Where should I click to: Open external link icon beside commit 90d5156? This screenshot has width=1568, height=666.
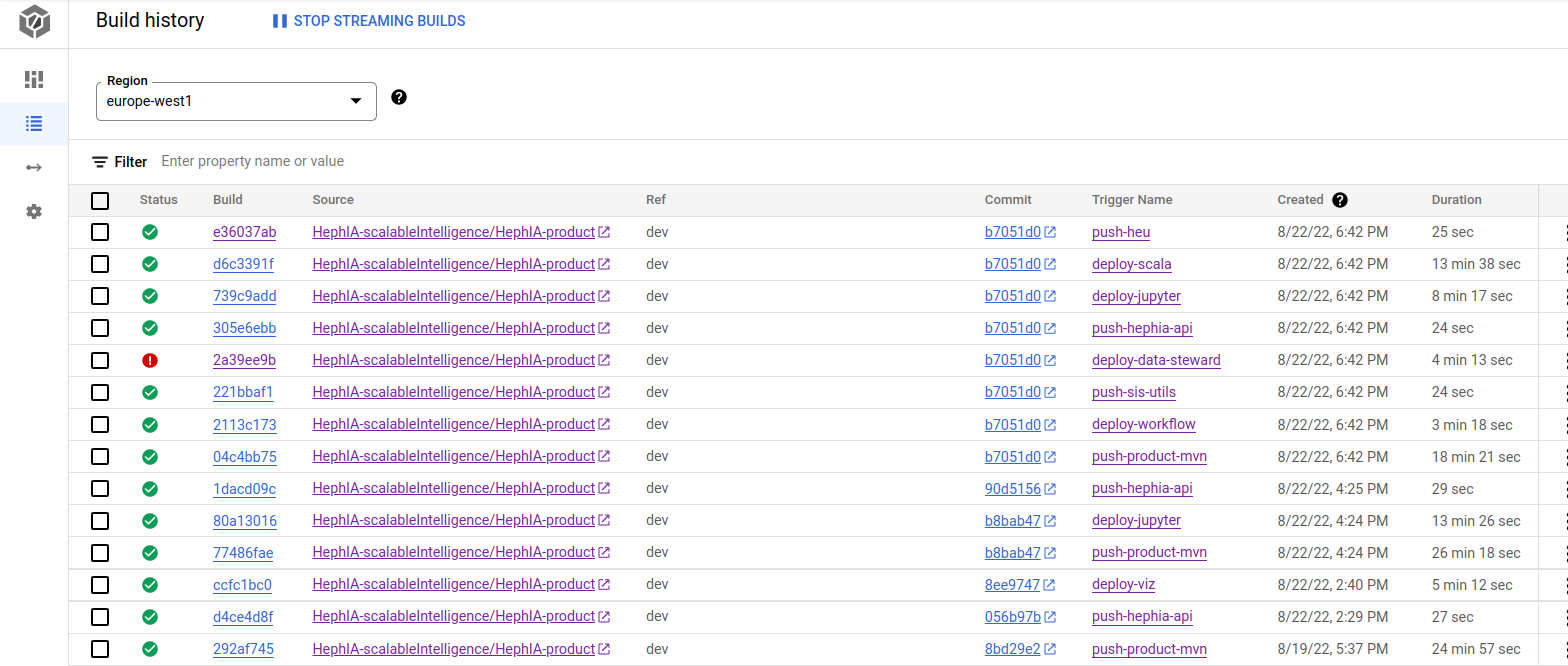[x=1050, y=489]
